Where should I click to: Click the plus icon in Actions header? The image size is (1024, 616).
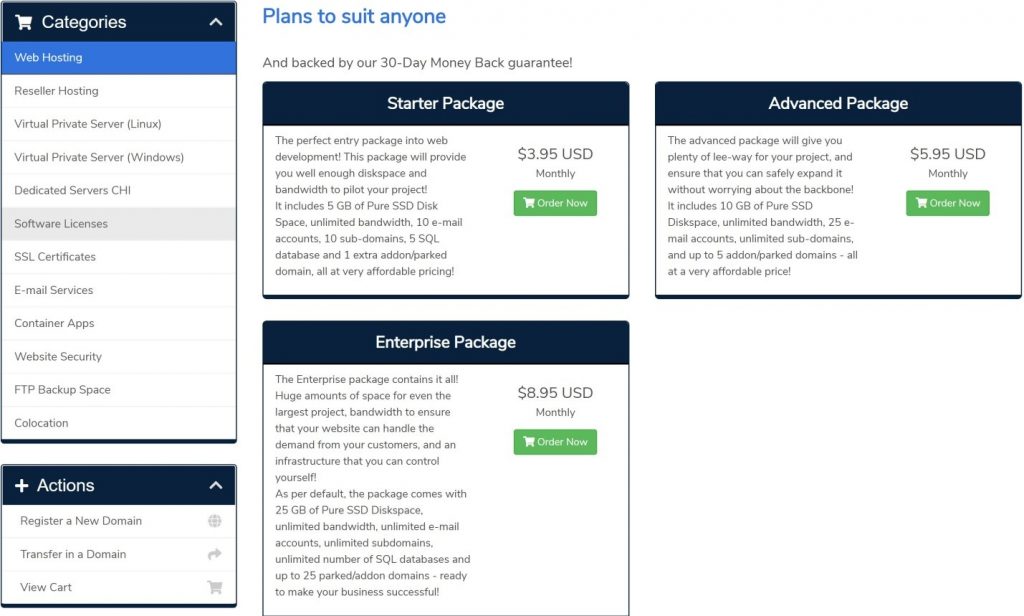(22, 486)
